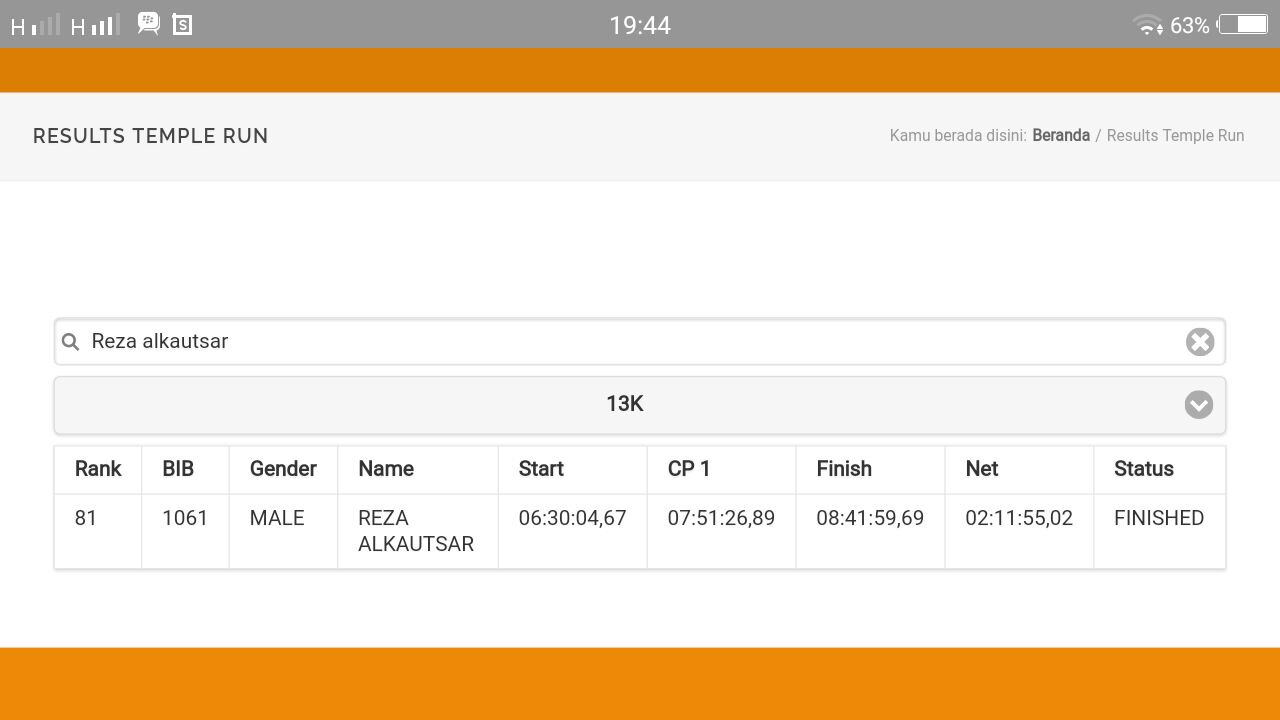Go to the Beranda breadcrumb link
This screenshot has height=720, width=1280.
(1061, 136)
